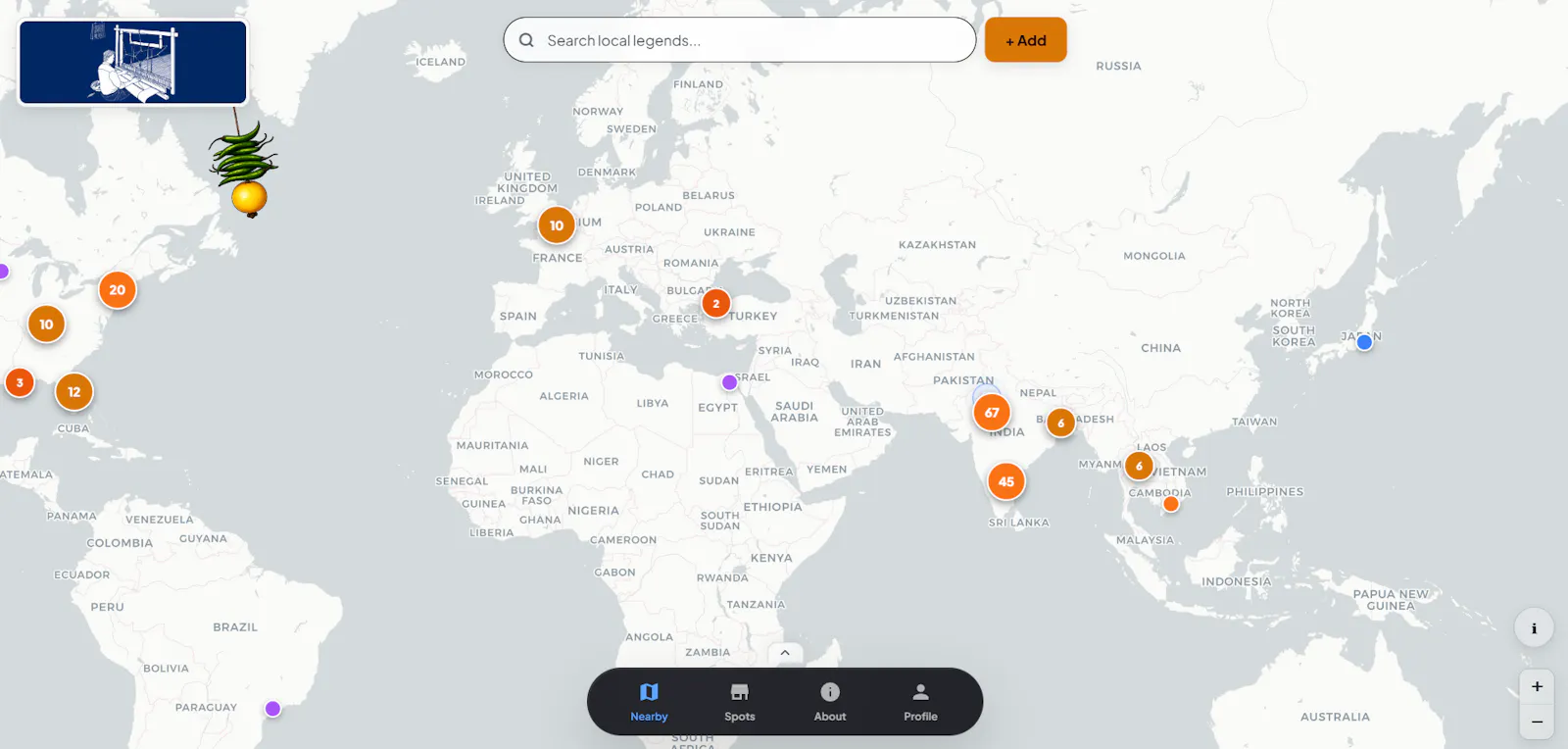The width and height of the screenshot is (1568, 749).
Task: Click the SPAIN map label
Action: coord(518,317)
